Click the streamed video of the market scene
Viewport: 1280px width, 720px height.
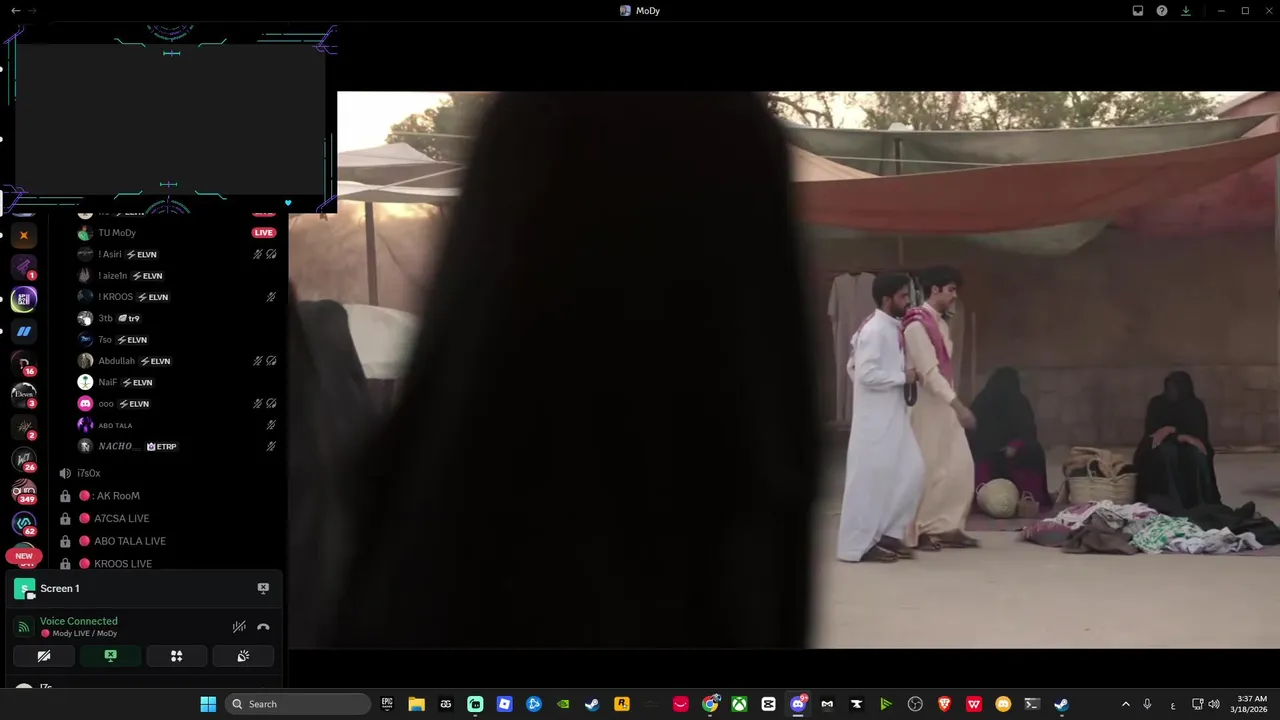784,370
